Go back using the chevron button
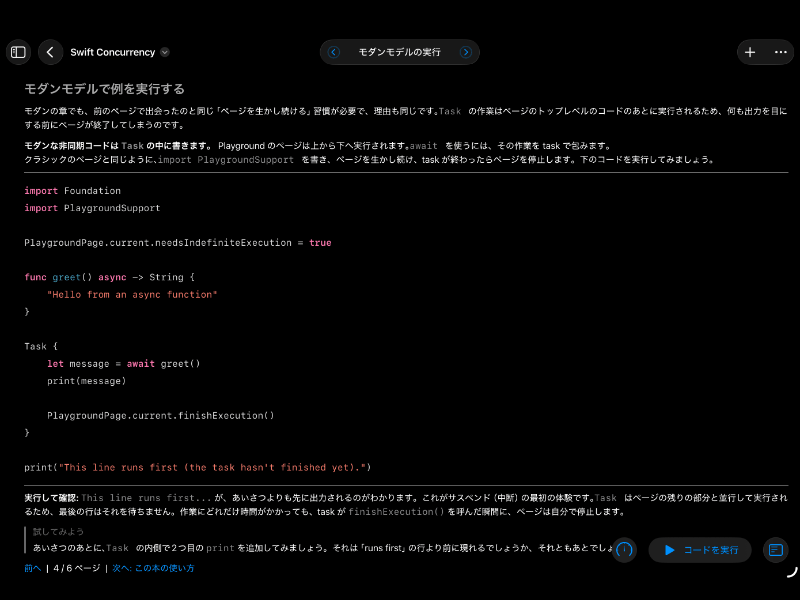Image resolution: width=800 pixels, height=600 pixels. (50, 52)
